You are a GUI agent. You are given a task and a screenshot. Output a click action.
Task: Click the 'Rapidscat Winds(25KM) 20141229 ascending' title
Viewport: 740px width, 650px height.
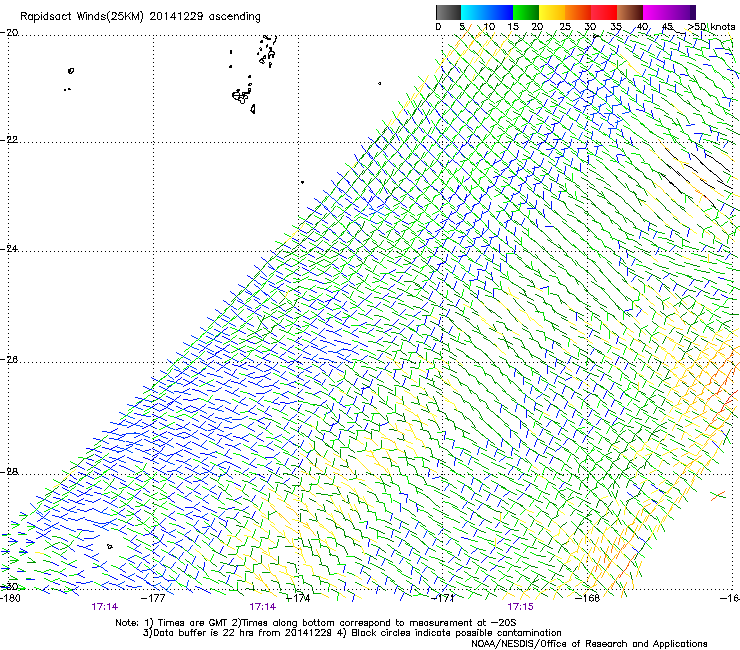coord(140,17)
